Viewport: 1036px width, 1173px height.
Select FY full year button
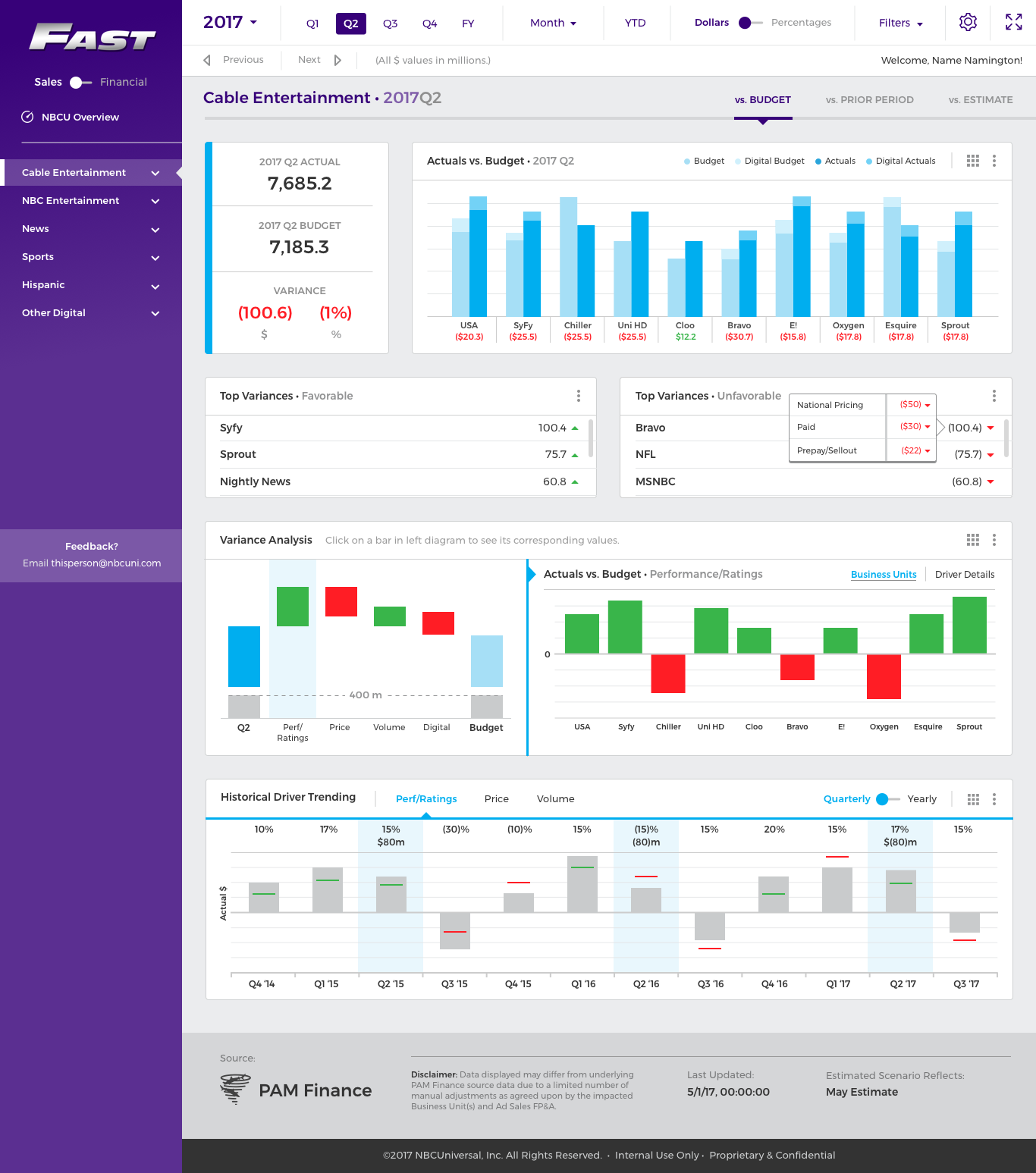tap(469, 24)
